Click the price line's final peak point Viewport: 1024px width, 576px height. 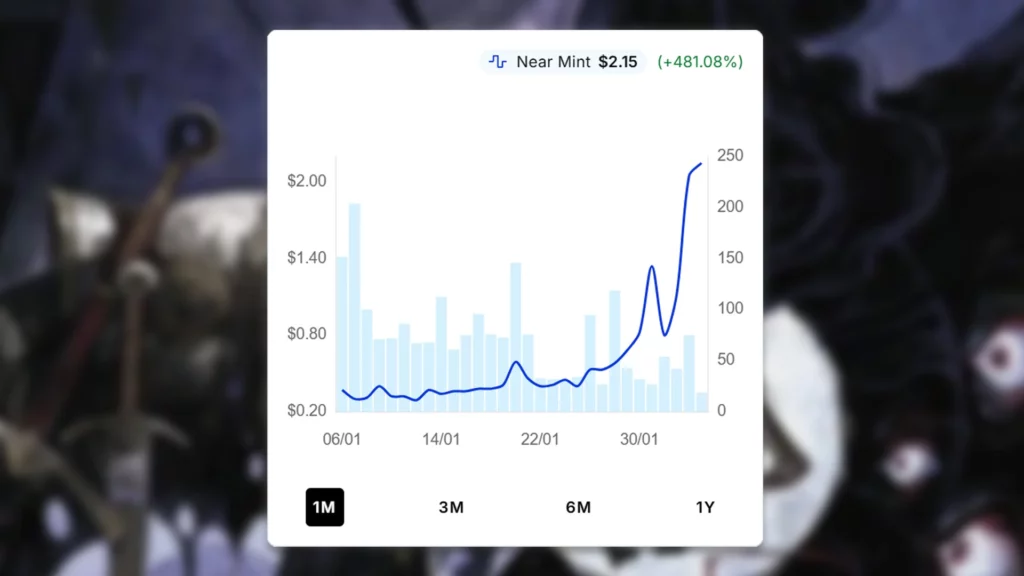(701, 163)
